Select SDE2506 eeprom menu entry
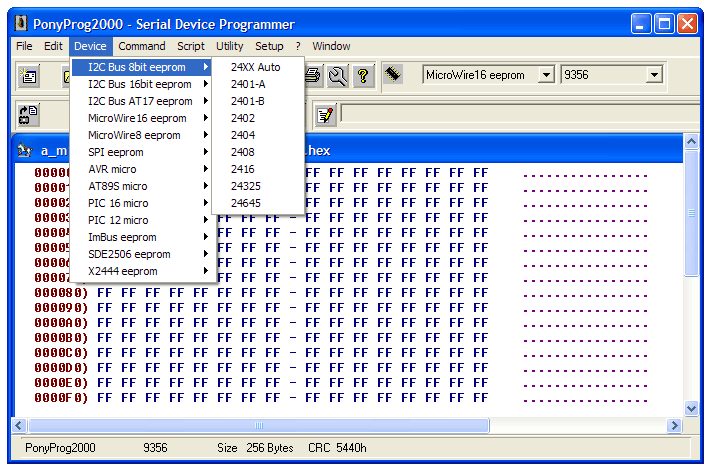Viewport: 712px width, 476px height. click(143, 254)
